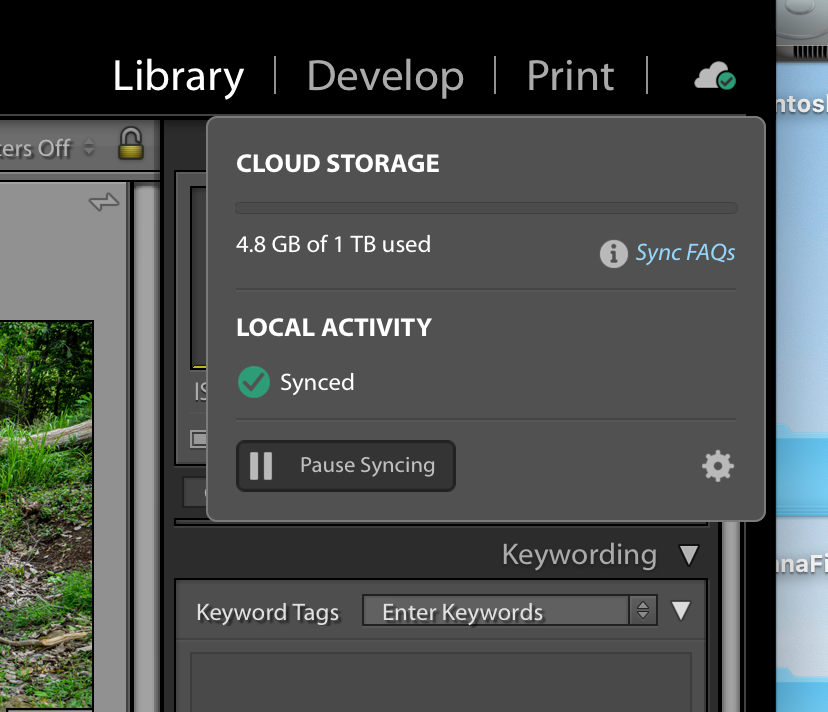
Task: Open the Sync FAQs link
Action: (685, 252)
